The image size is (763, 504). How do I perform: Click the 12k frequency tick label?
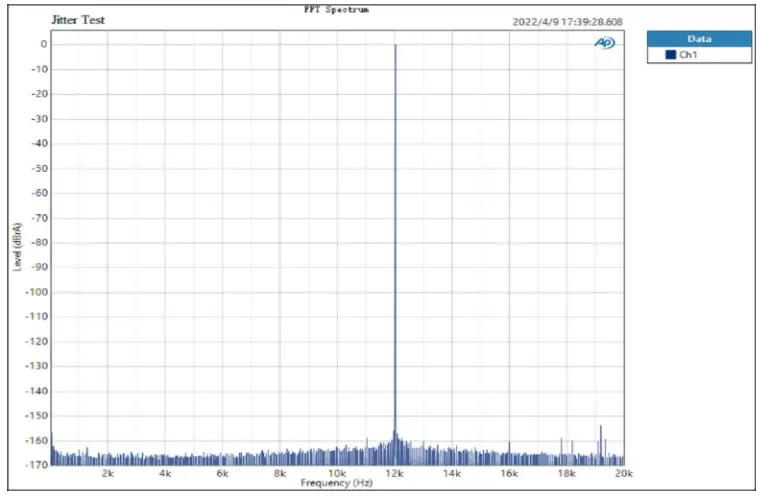coord(395,473)
